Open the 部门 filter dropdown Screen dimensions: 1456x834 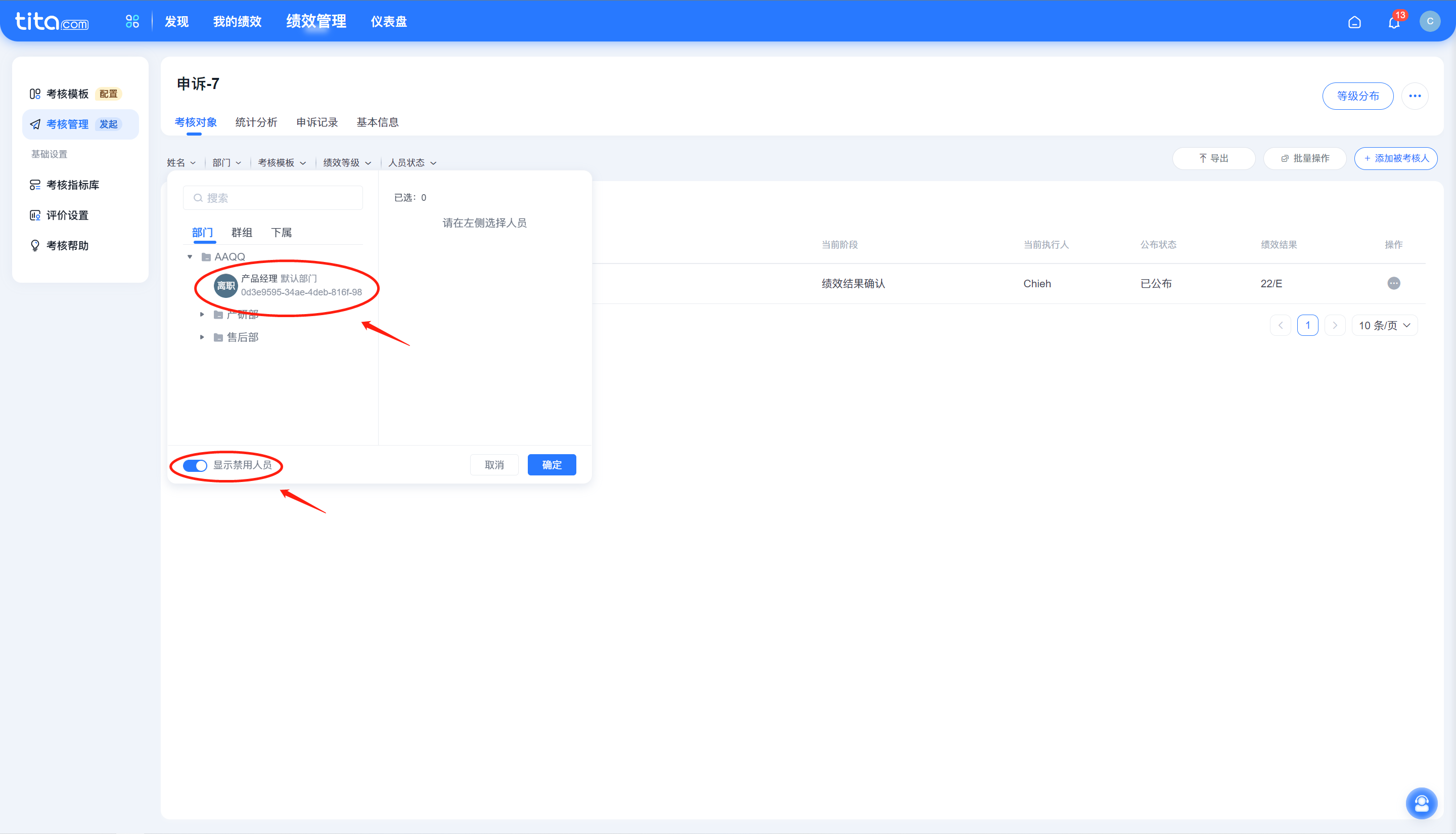(226, 163)
